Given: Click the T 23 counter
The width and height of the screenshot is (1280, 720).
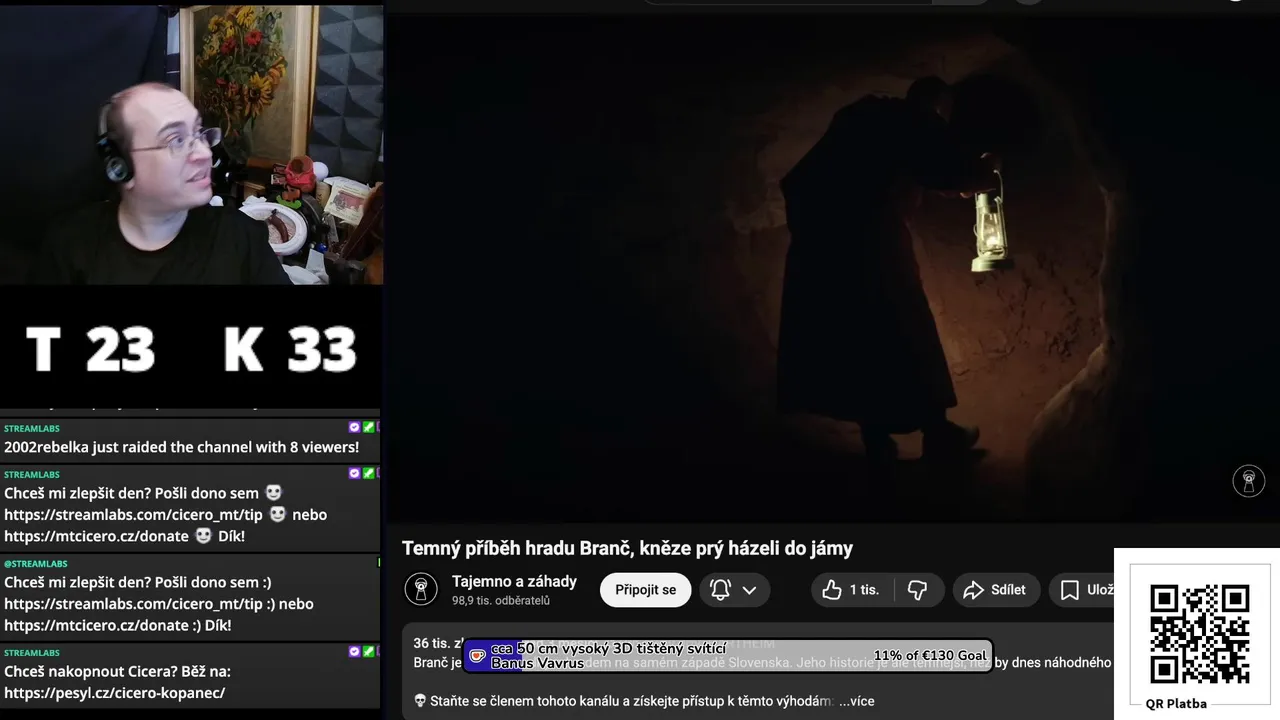Looking at the screenshot, I should pos(90,349).
